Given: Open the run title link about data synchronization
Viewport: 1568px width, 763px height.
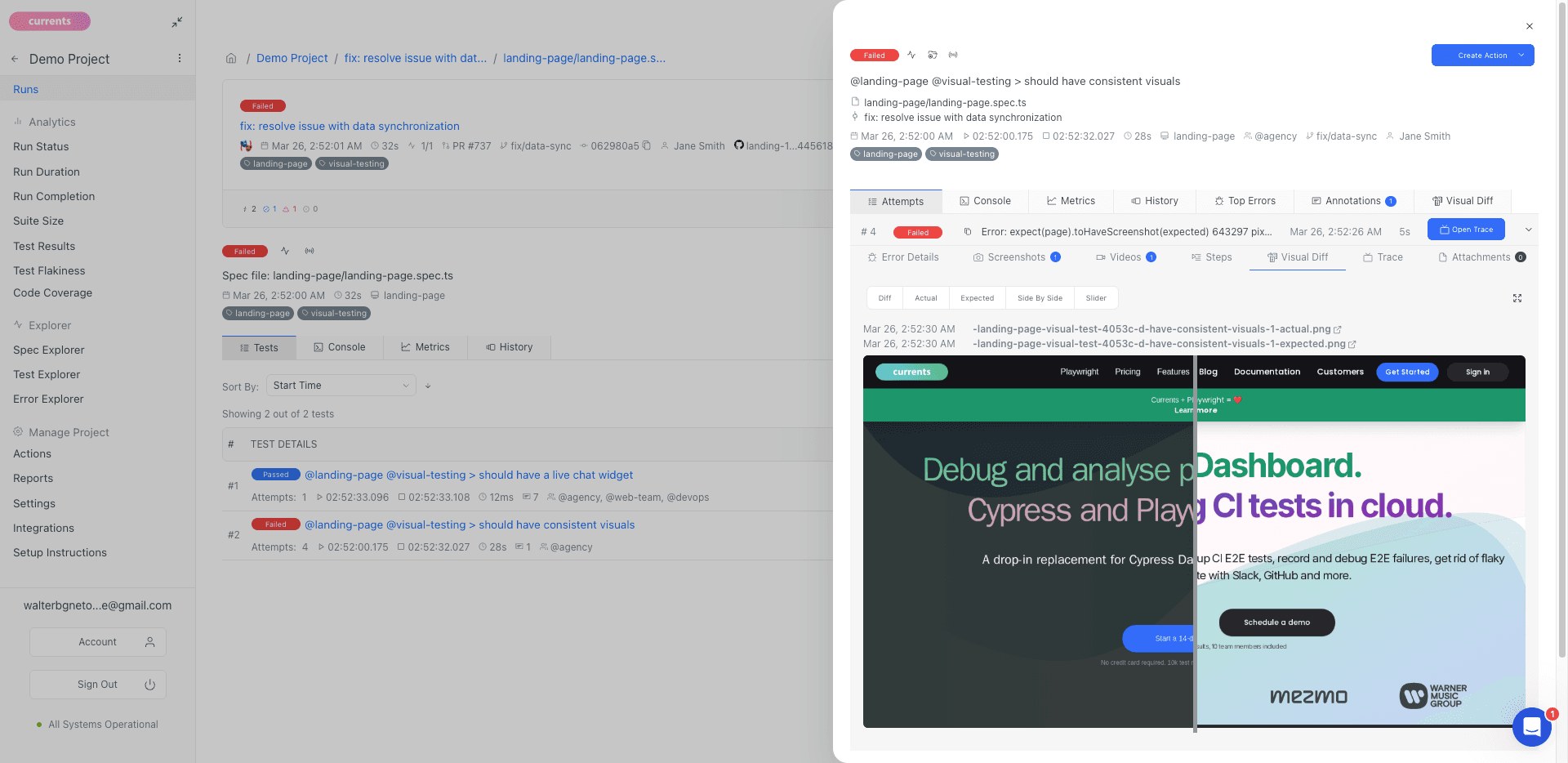Looking at the screenshot, I should 350,126.
